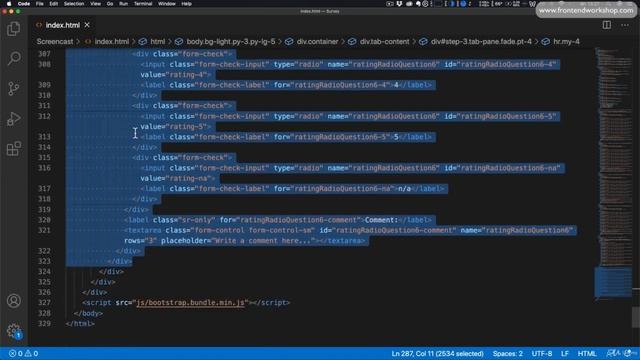The width and height of the screenshot is (640, 360).
Task: Click the notifications bell in the status bar
Action: pos(629,353)
